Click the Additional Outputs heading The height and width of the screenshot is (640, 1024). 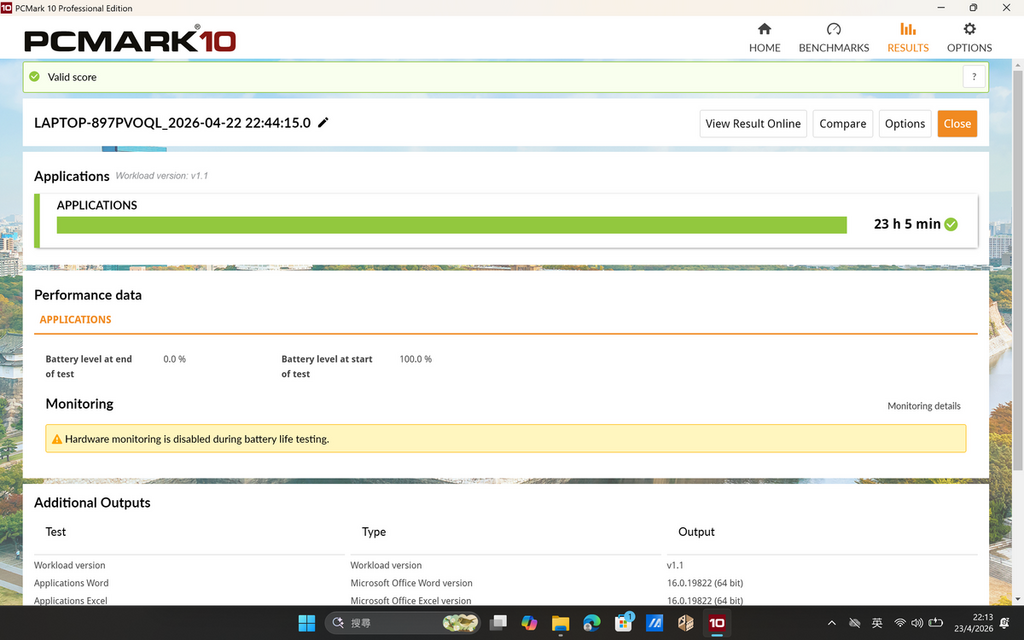point(92,502)
